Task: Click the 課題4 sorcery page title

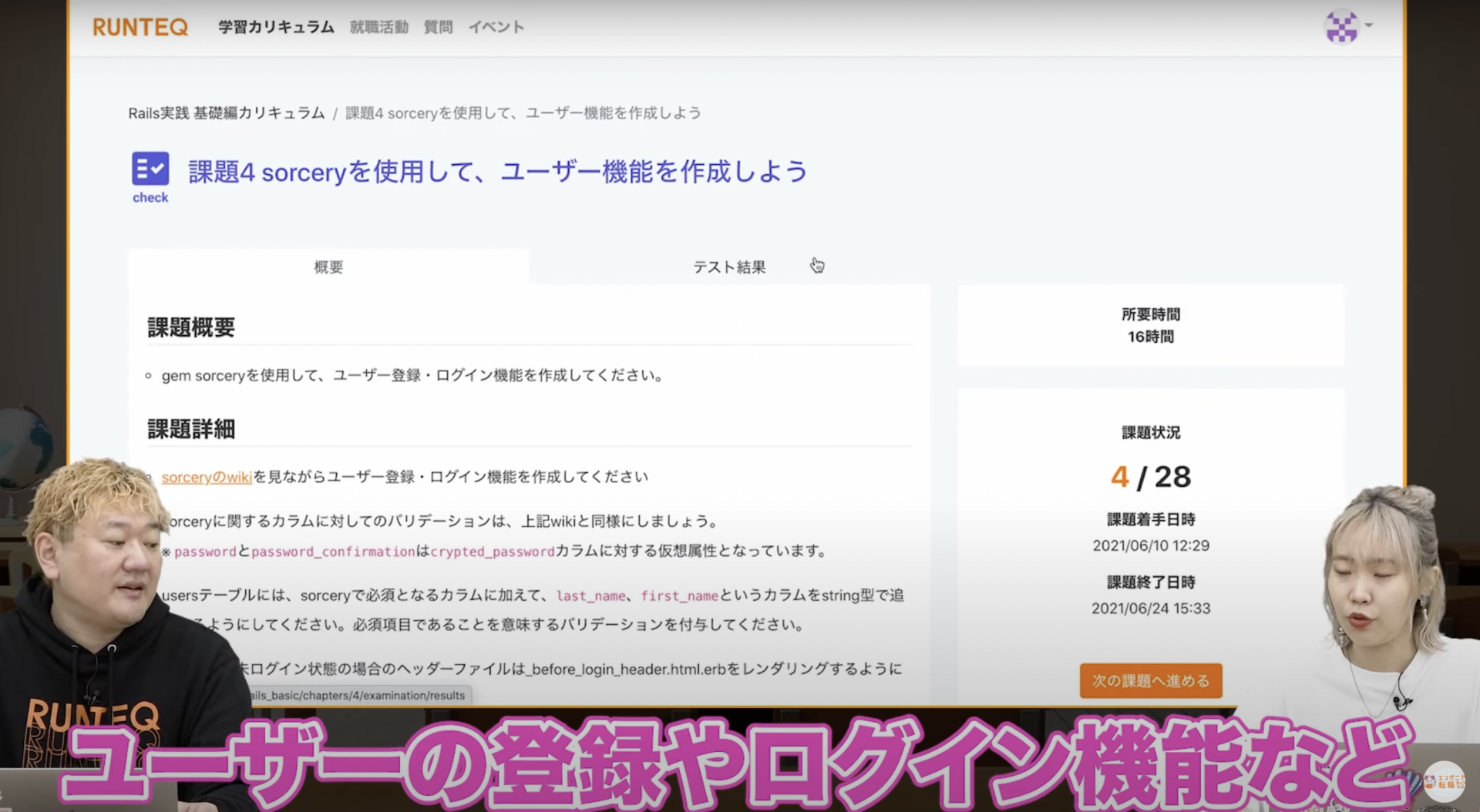Action: click(x=497, y=171)
